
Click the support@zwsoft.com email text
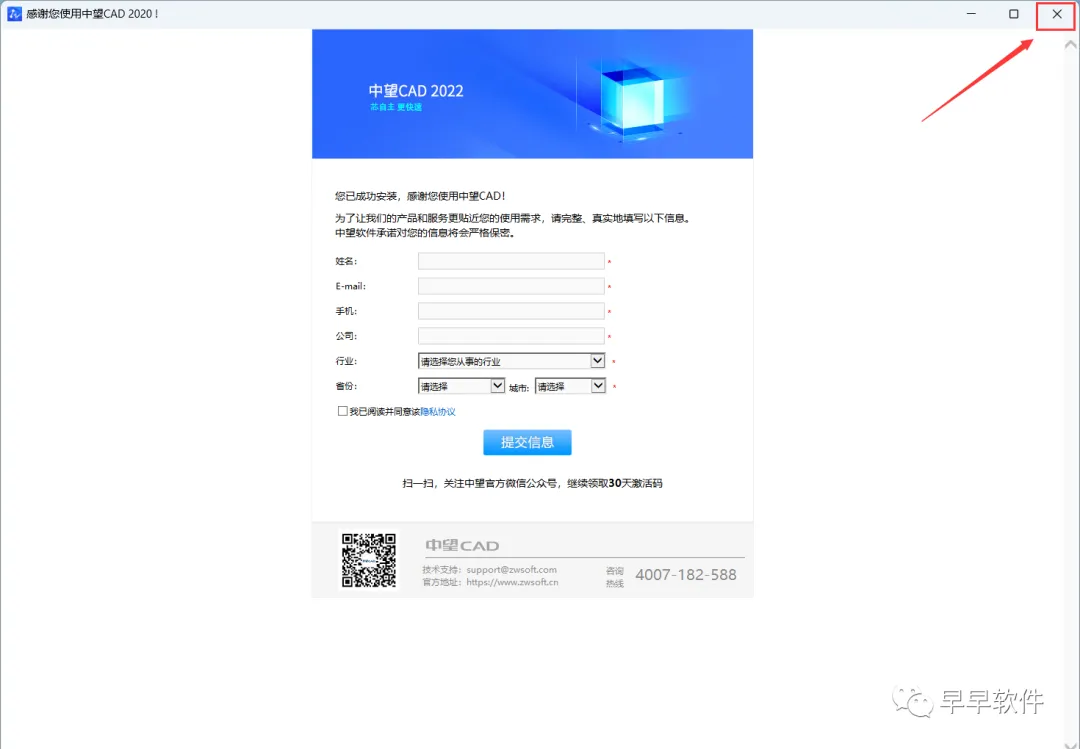click(x=511, y=569)
